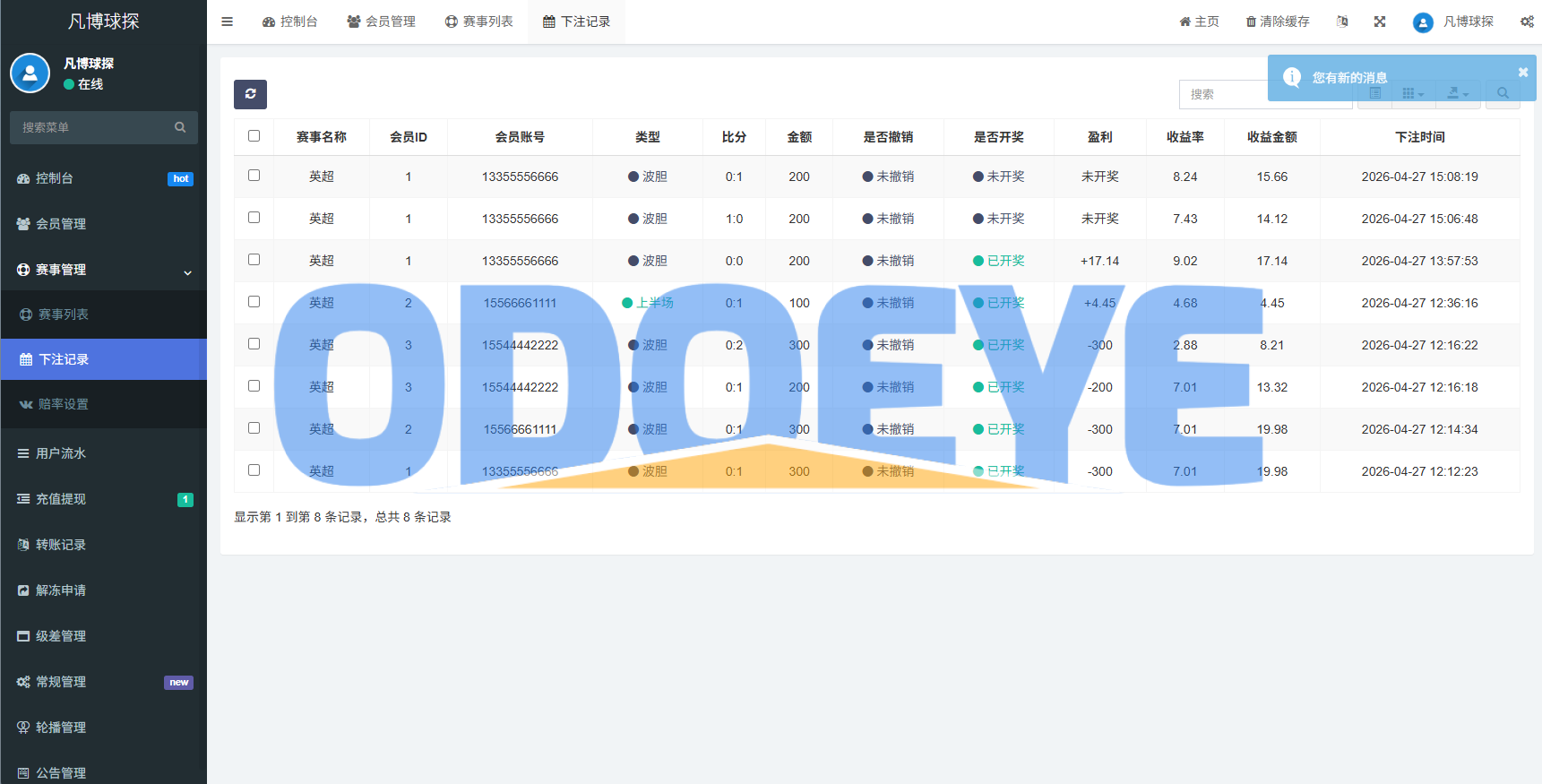The width and height of the screenshot is (1542, 784).
Task: Click the refresh button above the table
Action: (250, 94)
